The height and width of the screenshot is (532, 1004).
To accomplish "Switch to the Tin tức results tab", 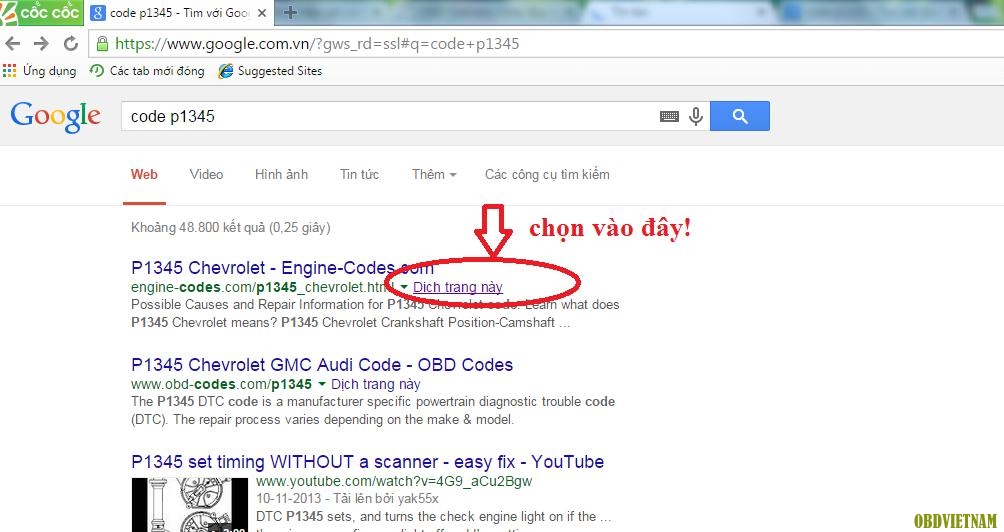I will coord(359,174).
